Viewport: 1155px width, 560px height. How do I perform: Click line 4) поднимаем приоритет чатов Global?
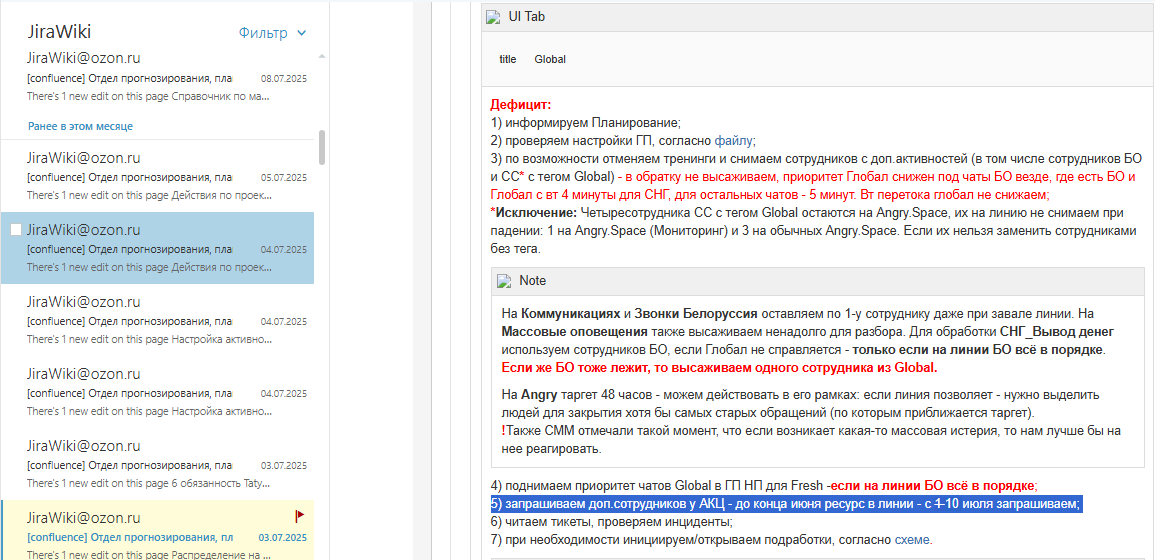(x=764, y=486)
